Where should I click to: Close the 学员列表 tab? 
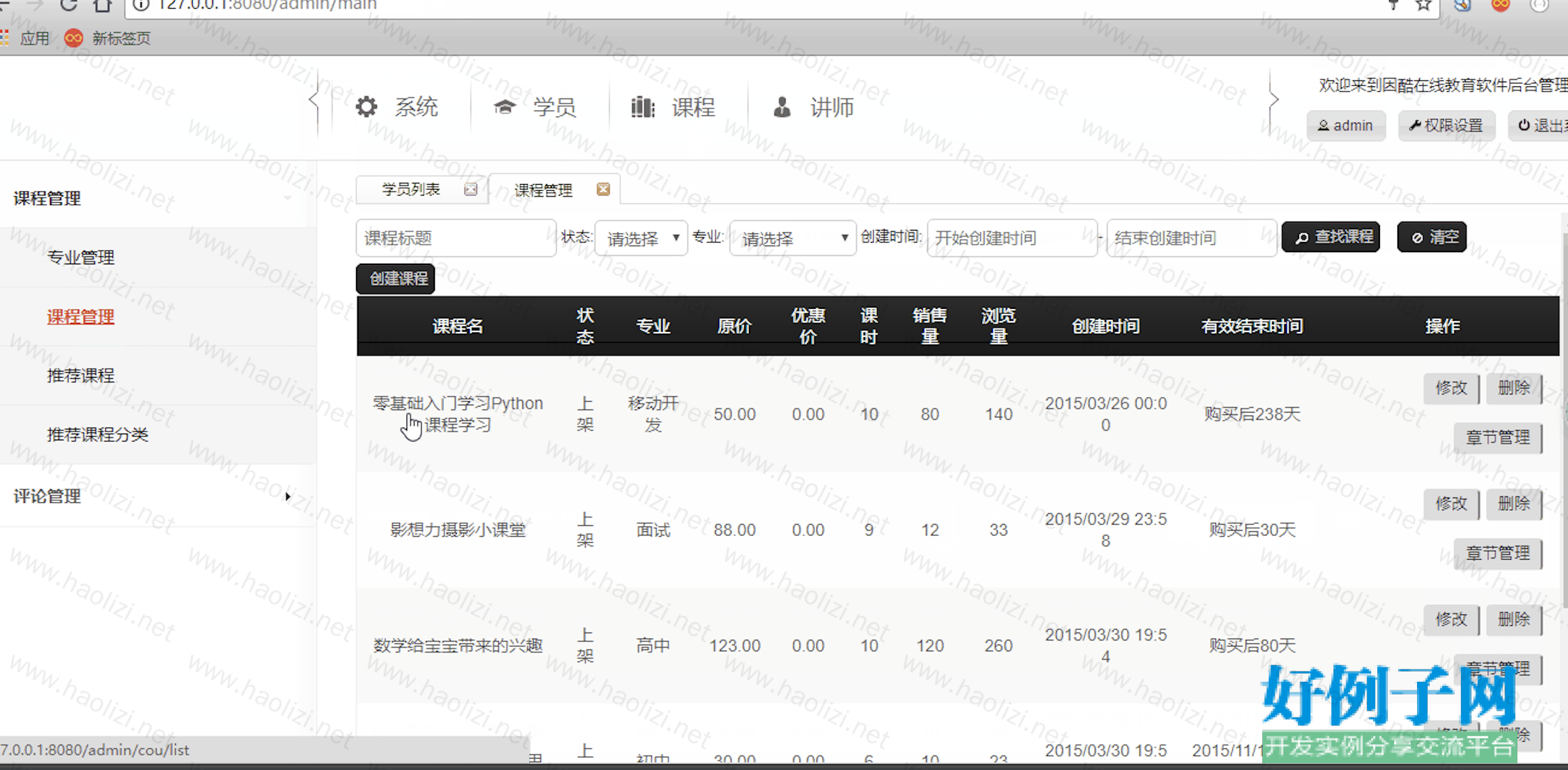[x=471, y=189]
